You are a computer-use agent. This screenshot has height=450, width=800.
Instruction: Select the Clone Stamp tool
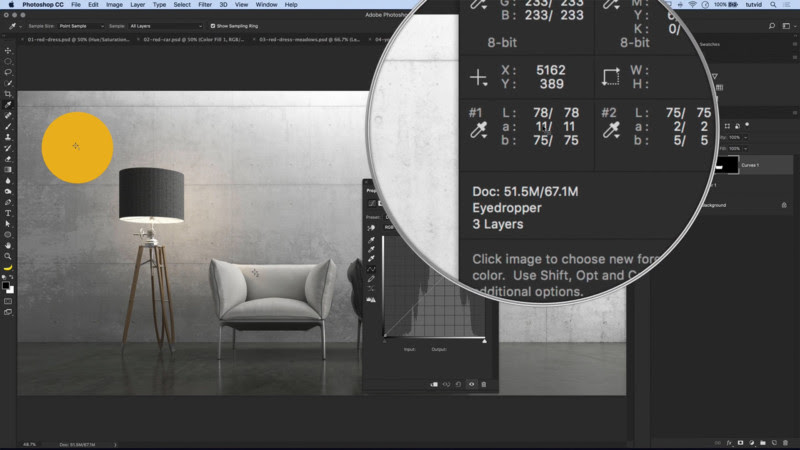point(8,137)
